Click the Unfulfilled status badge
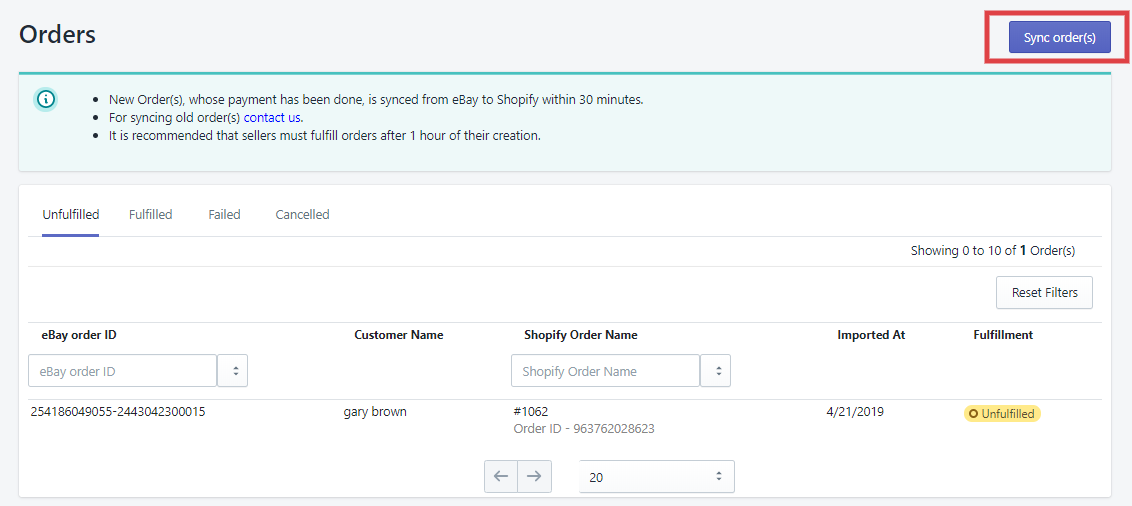 pos(1002,413)
